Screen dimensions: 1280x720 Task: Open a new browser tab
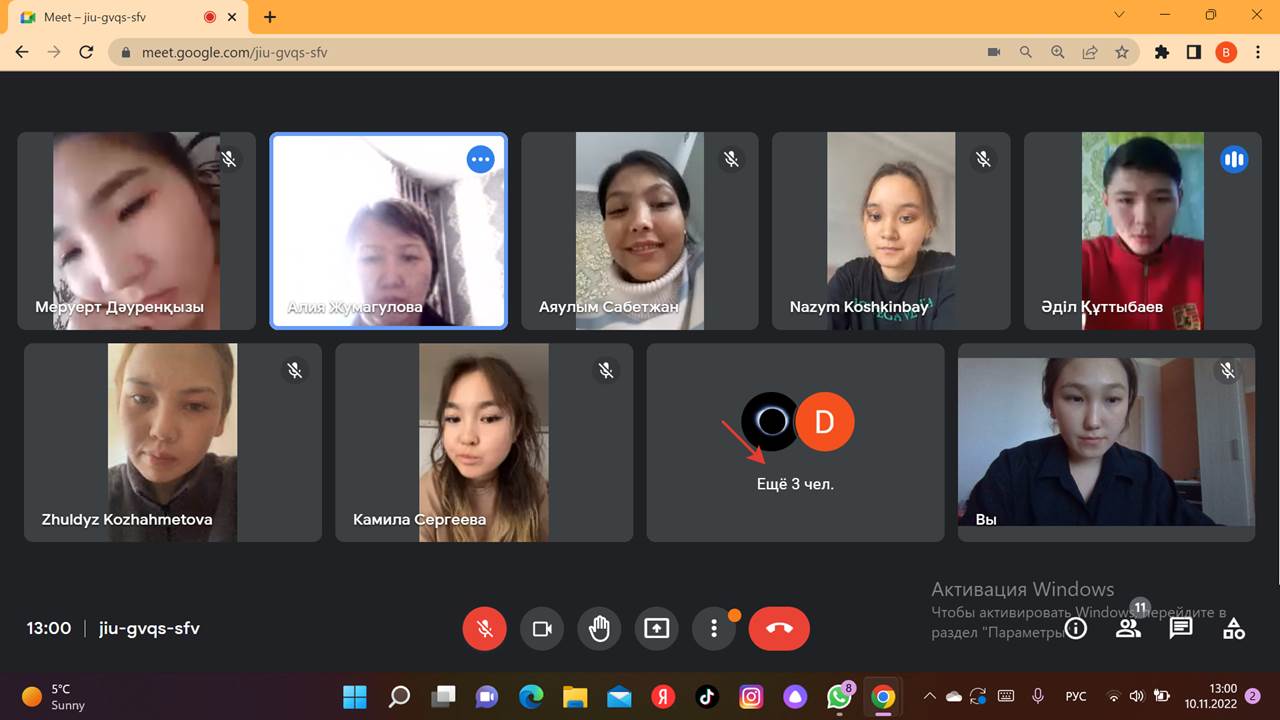pos(270,17)
